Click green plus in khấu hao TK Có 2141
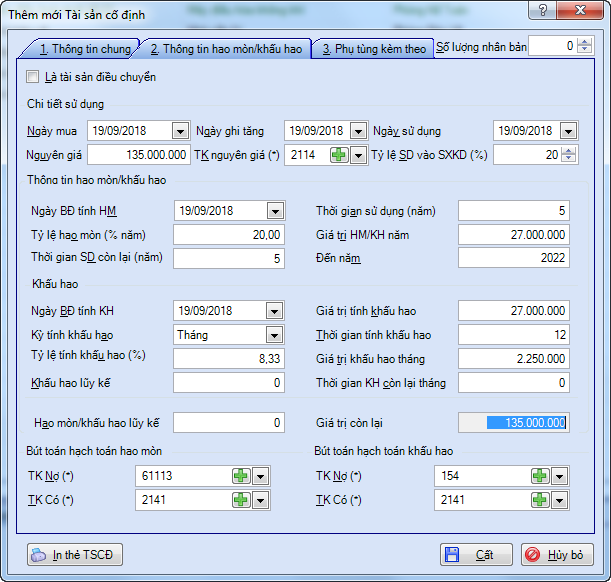This screenshot has height=582, width=611. pyautogui.click(x=540, y=500)
